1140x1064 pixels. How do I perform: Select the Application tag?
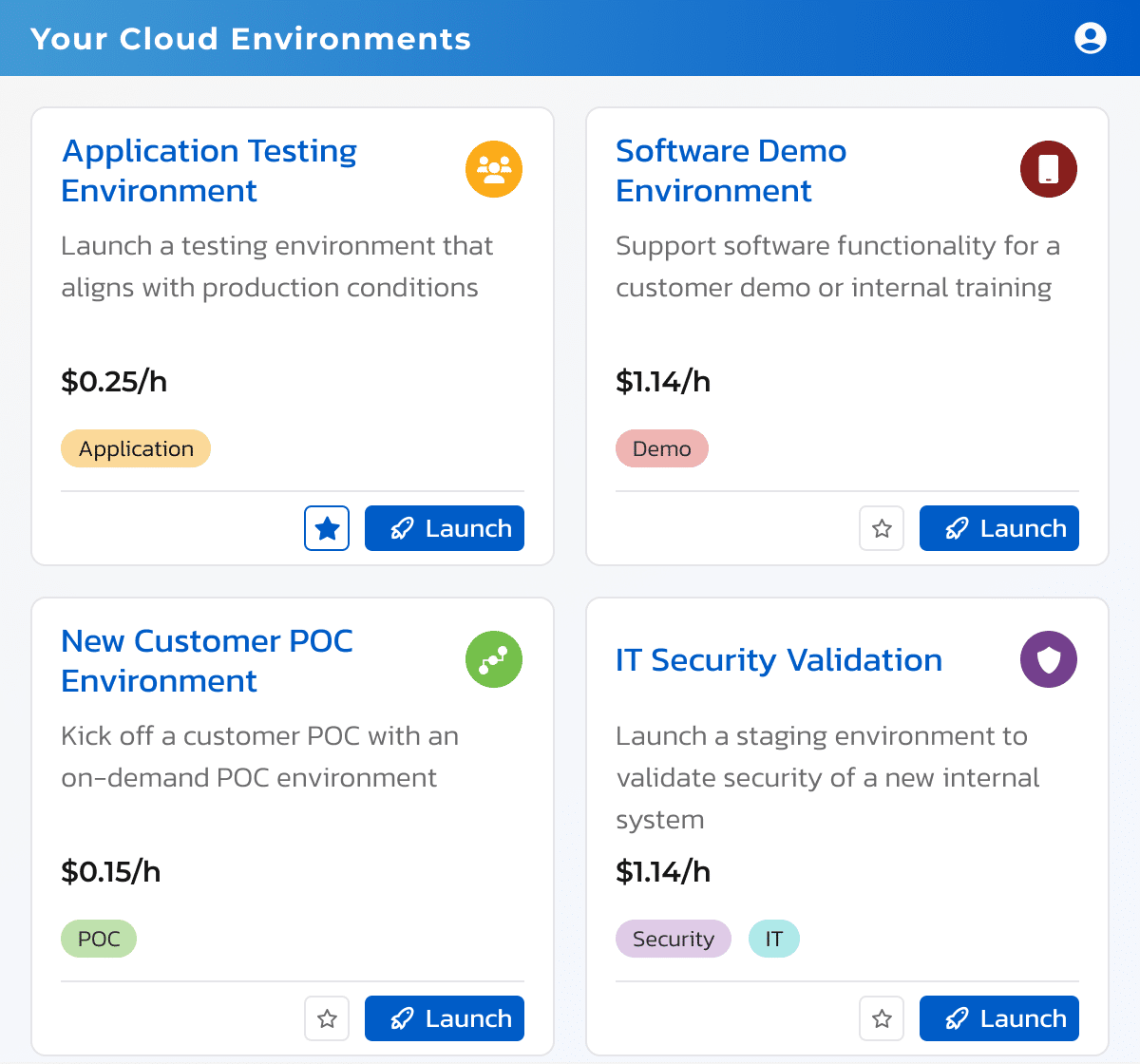[135, 447]
